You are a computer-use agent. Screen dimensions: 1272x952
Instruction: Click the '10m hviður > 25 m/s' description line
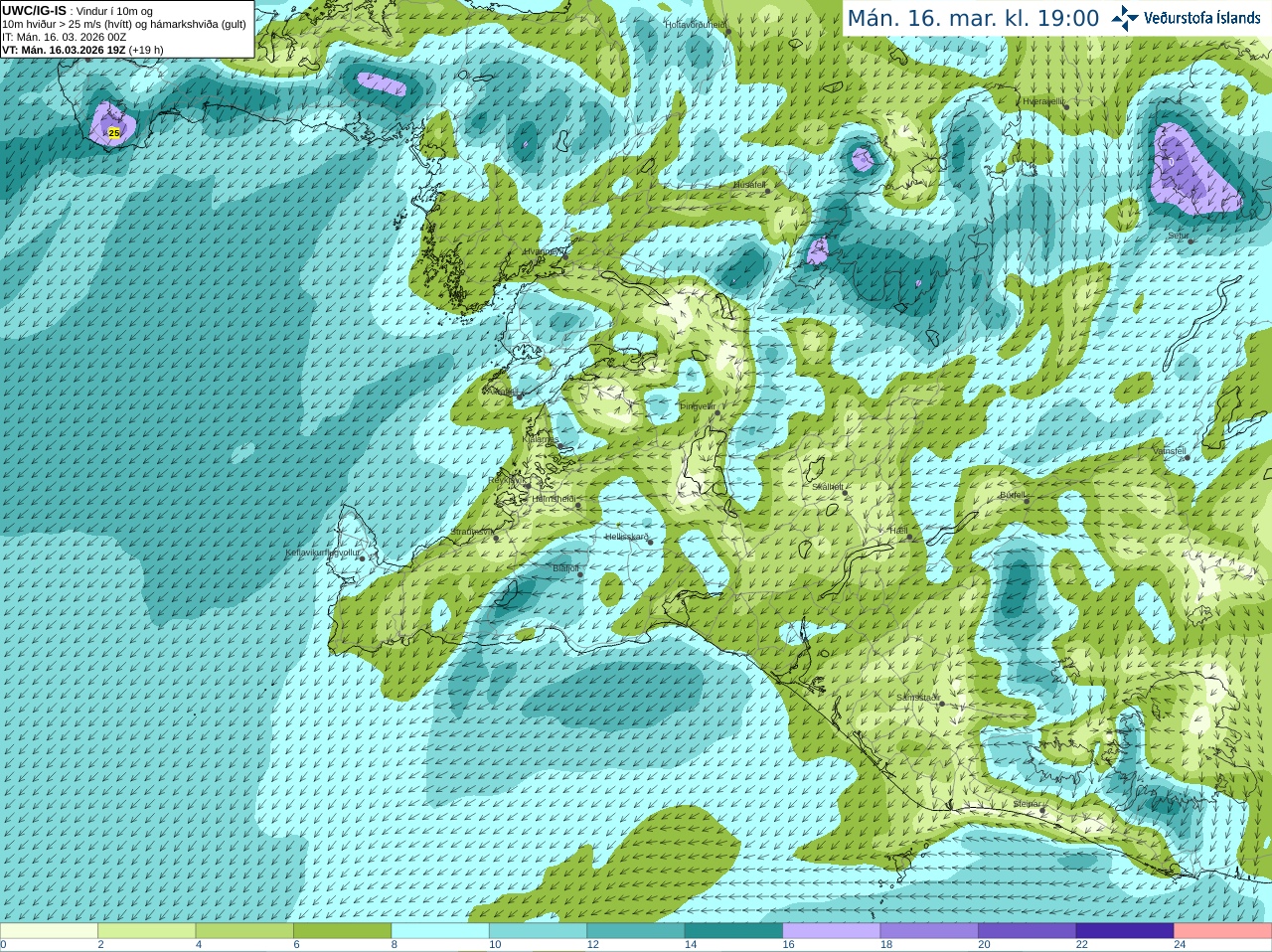(x=124, y=24)
